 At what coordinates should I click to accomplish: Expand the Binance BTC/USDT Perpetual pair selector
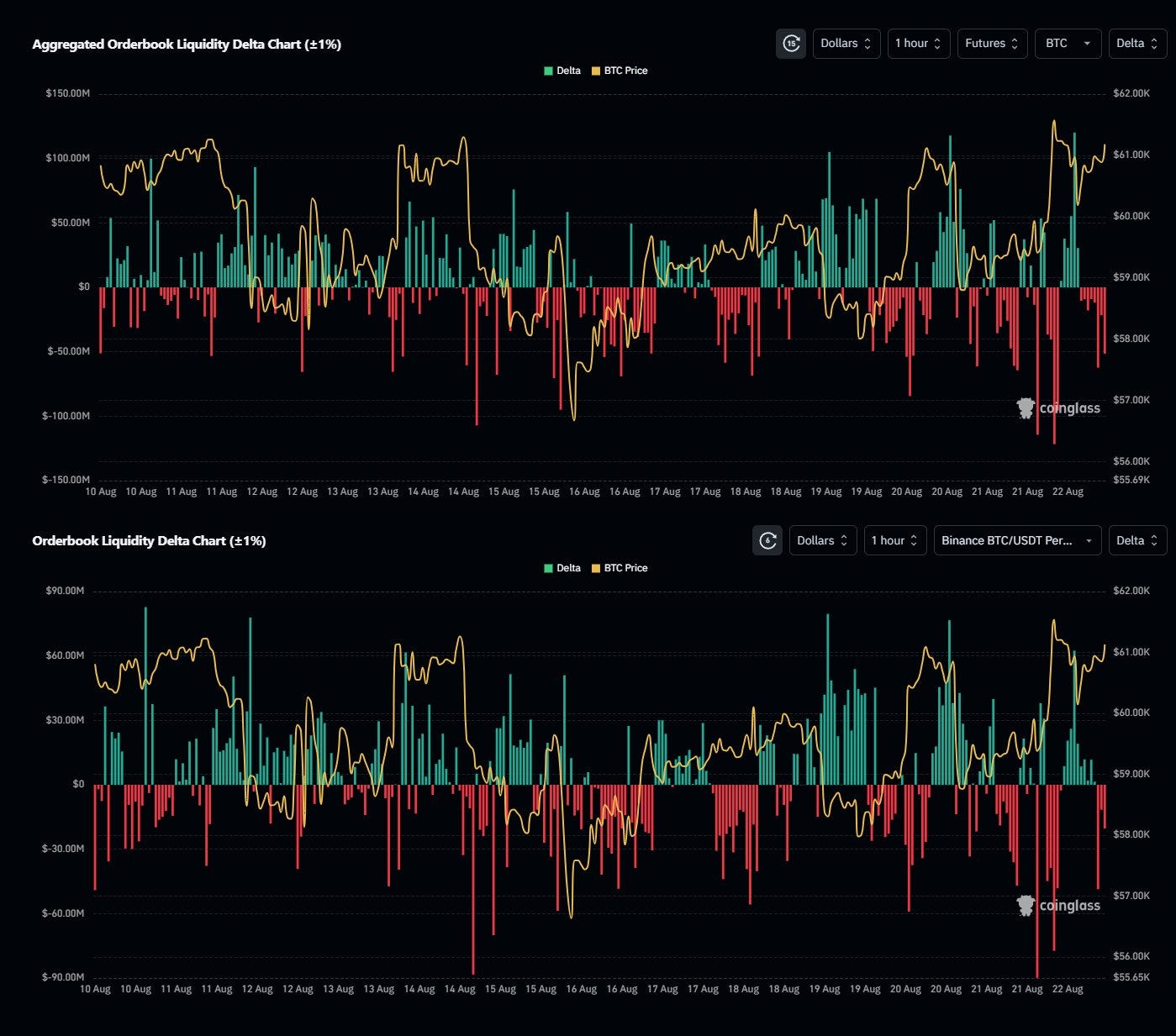click(1017, 541)
